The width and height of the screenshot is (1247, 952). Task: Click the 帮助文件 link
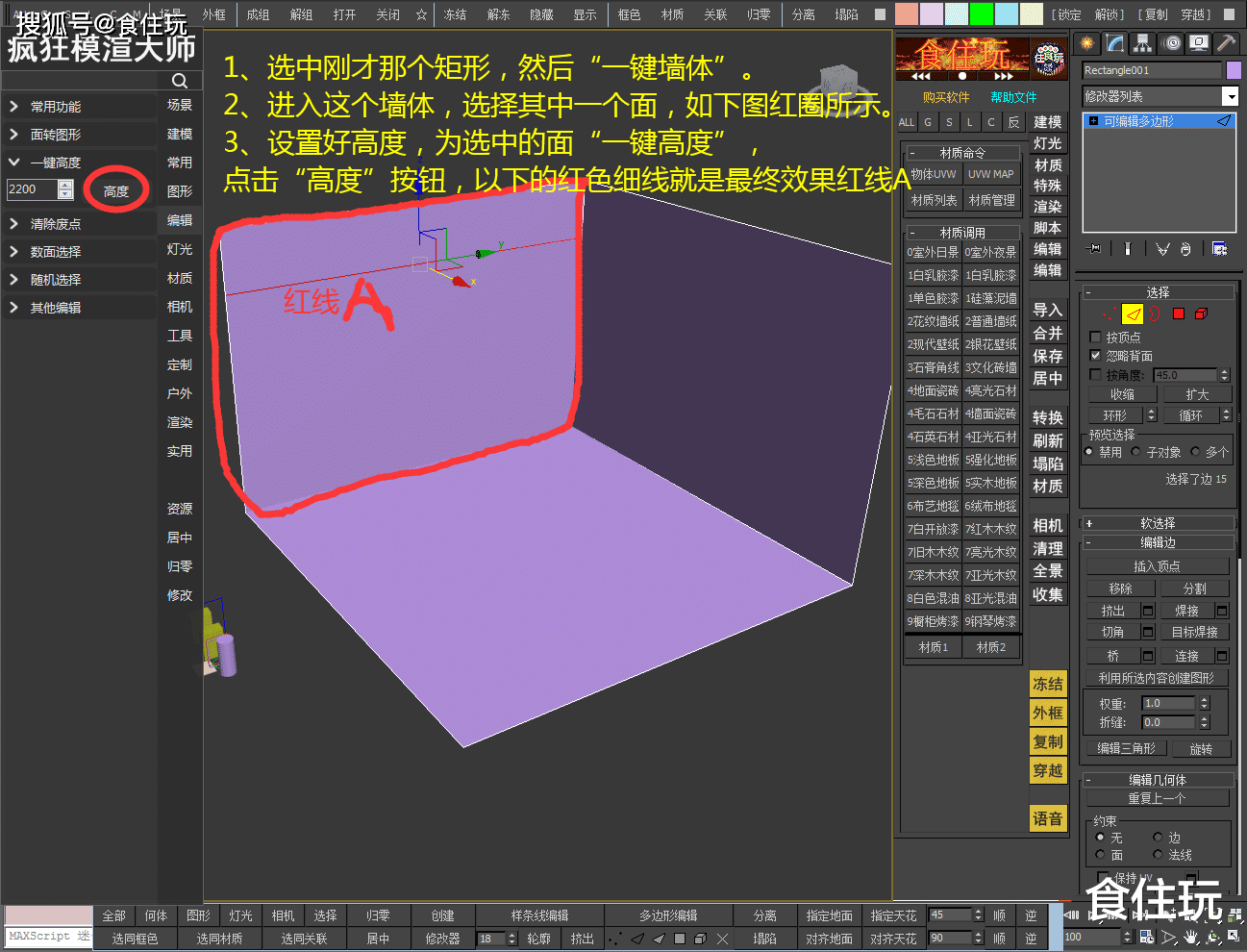pos(1013,97)
